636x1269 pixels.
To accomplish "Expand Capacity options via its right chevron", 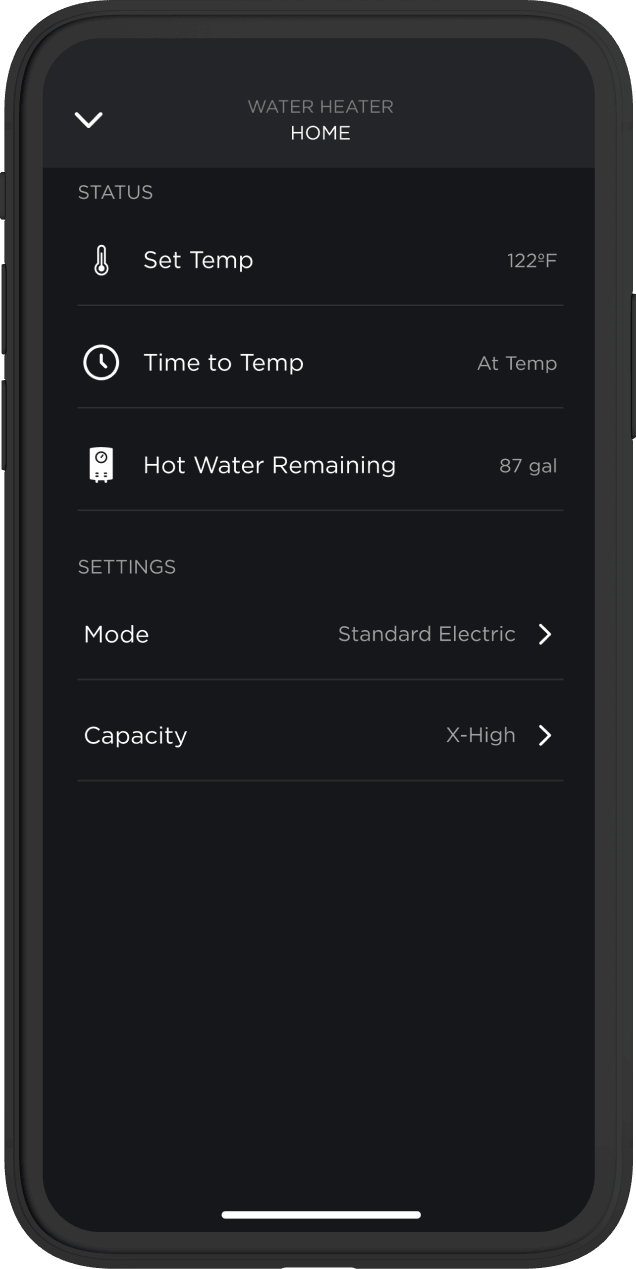I will click(545, 736).
